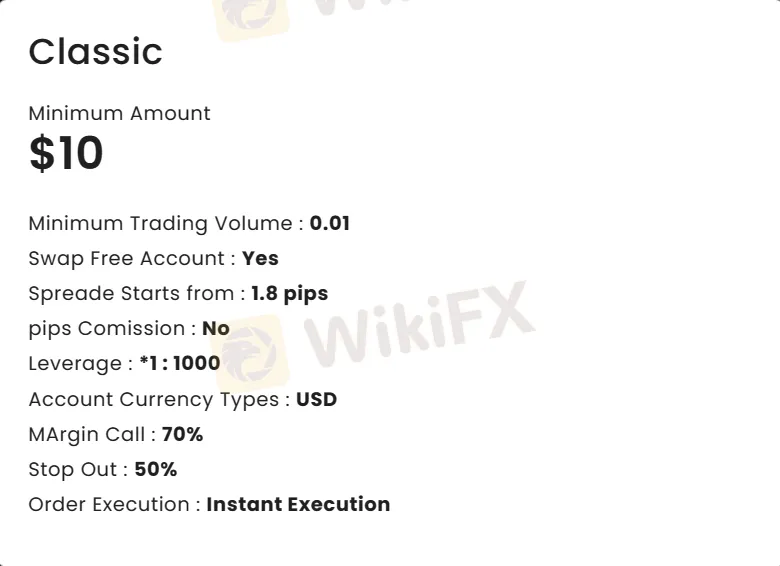
Task: Click the Swap Free Account label
Action: point(132,258)
